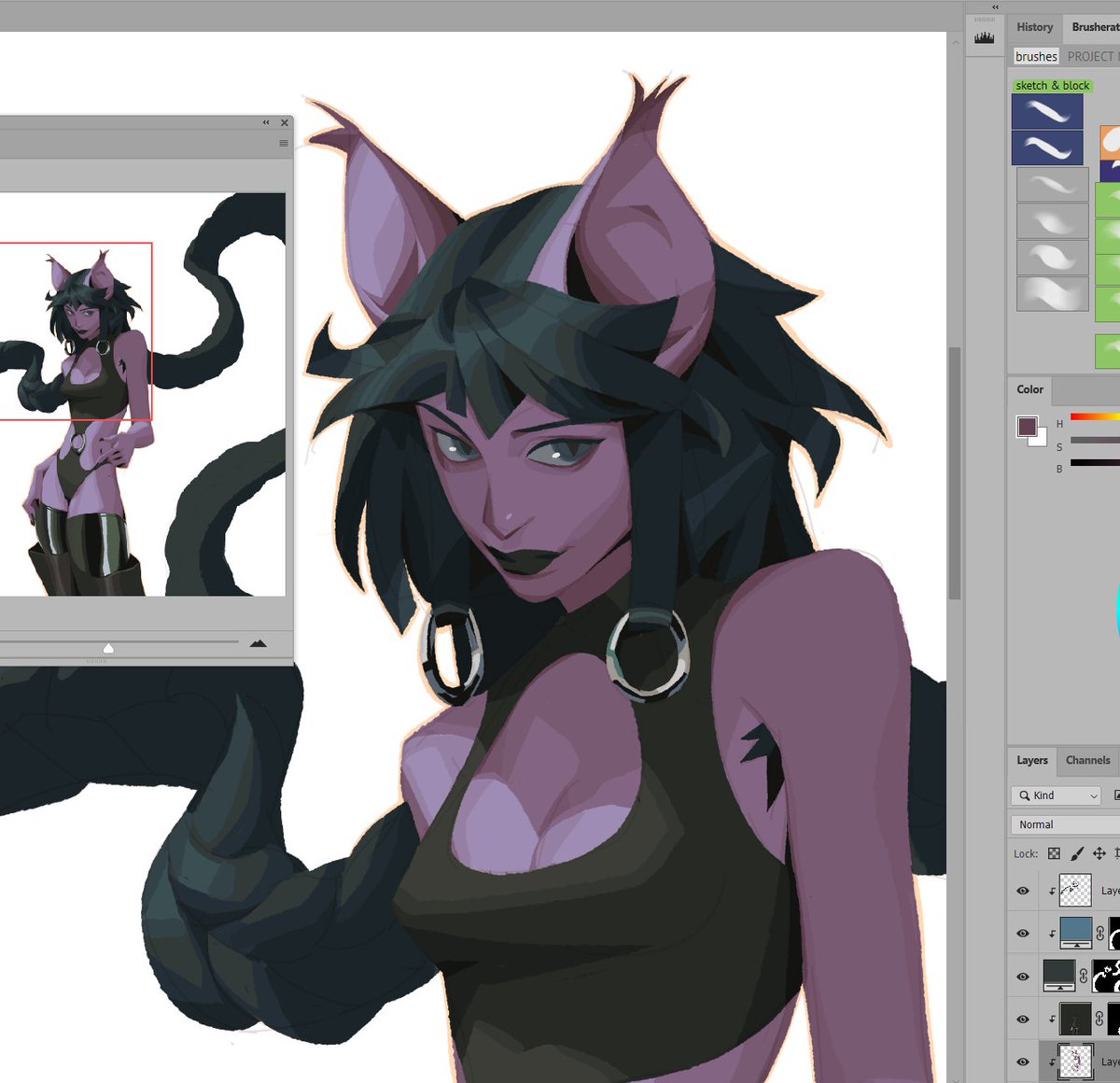The image size is (1120, 1083).
Task: Click the Saturation slider bar
Action: (x=1095, y=440)
